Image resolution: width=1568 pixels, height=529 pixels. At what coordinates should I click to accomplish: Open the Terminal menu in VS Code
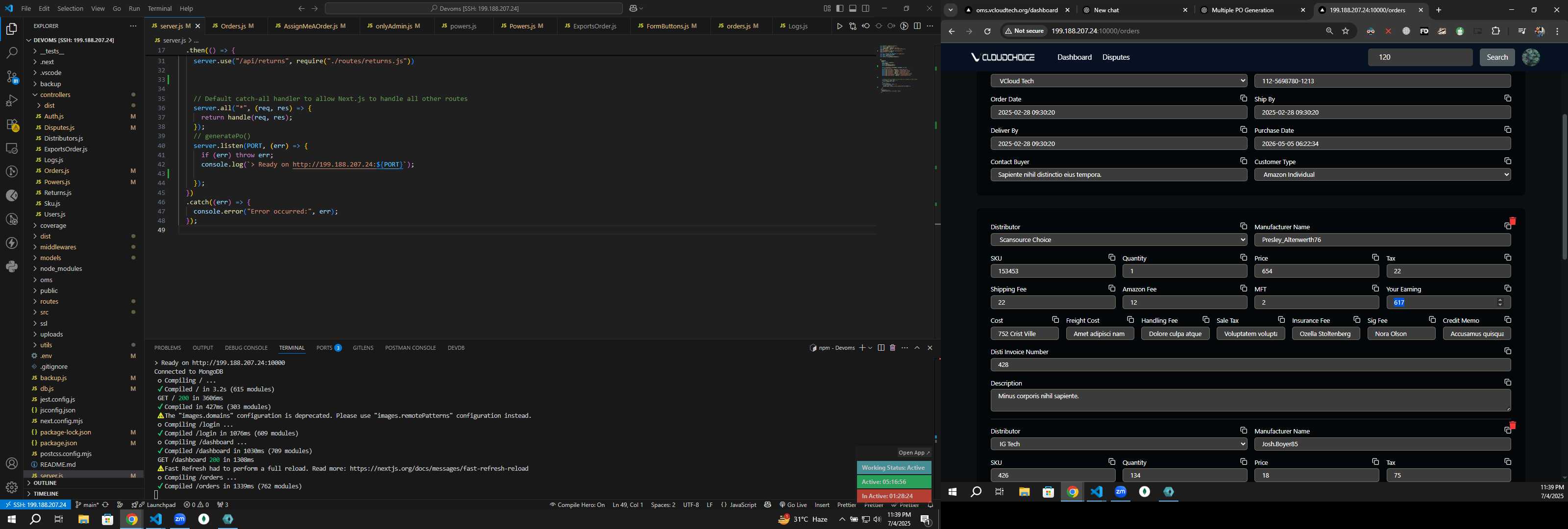click(159, 8)
